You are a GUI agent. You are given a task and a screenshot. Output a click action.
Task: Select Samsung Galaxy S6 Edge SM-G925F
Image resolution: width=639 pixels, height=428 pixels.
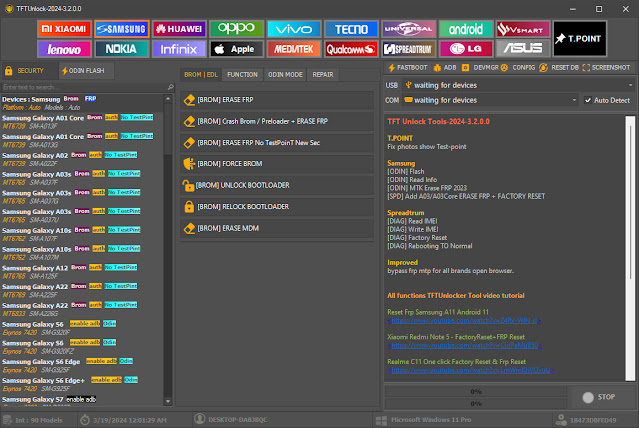82,366
